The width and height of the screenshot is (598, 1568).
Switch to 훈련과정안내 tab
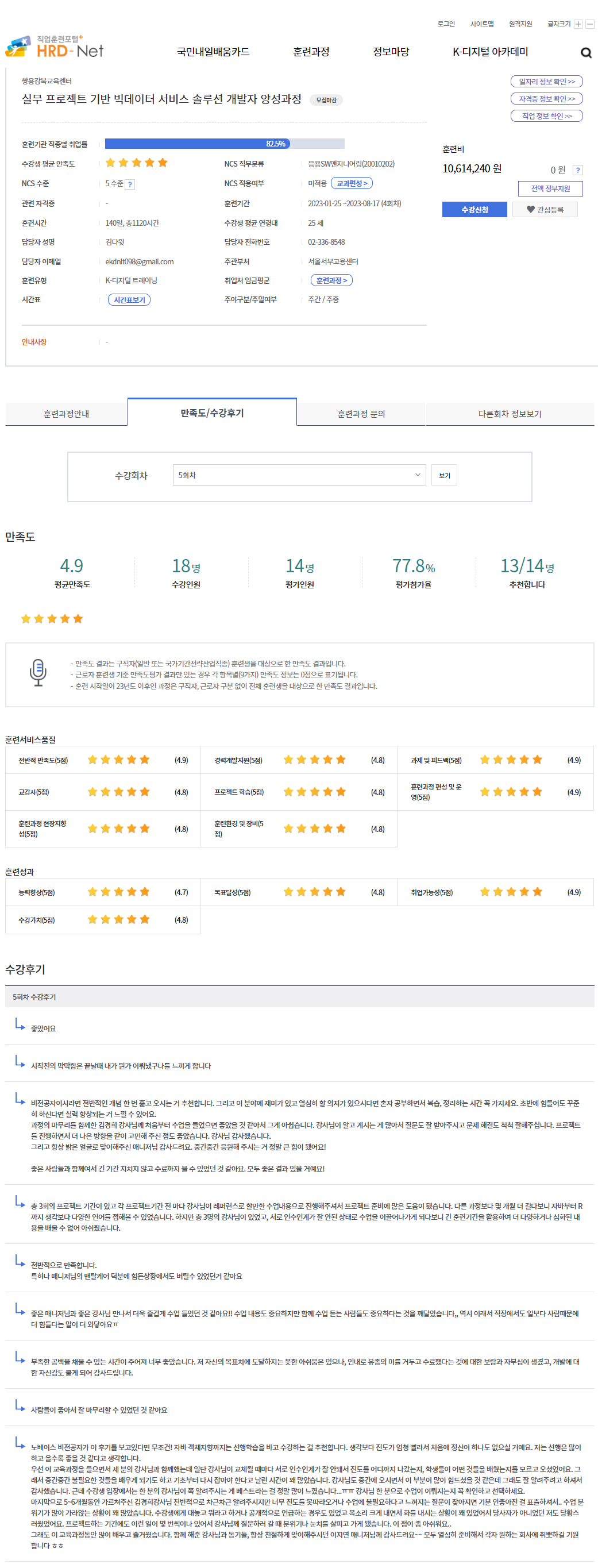click(66, 413)
